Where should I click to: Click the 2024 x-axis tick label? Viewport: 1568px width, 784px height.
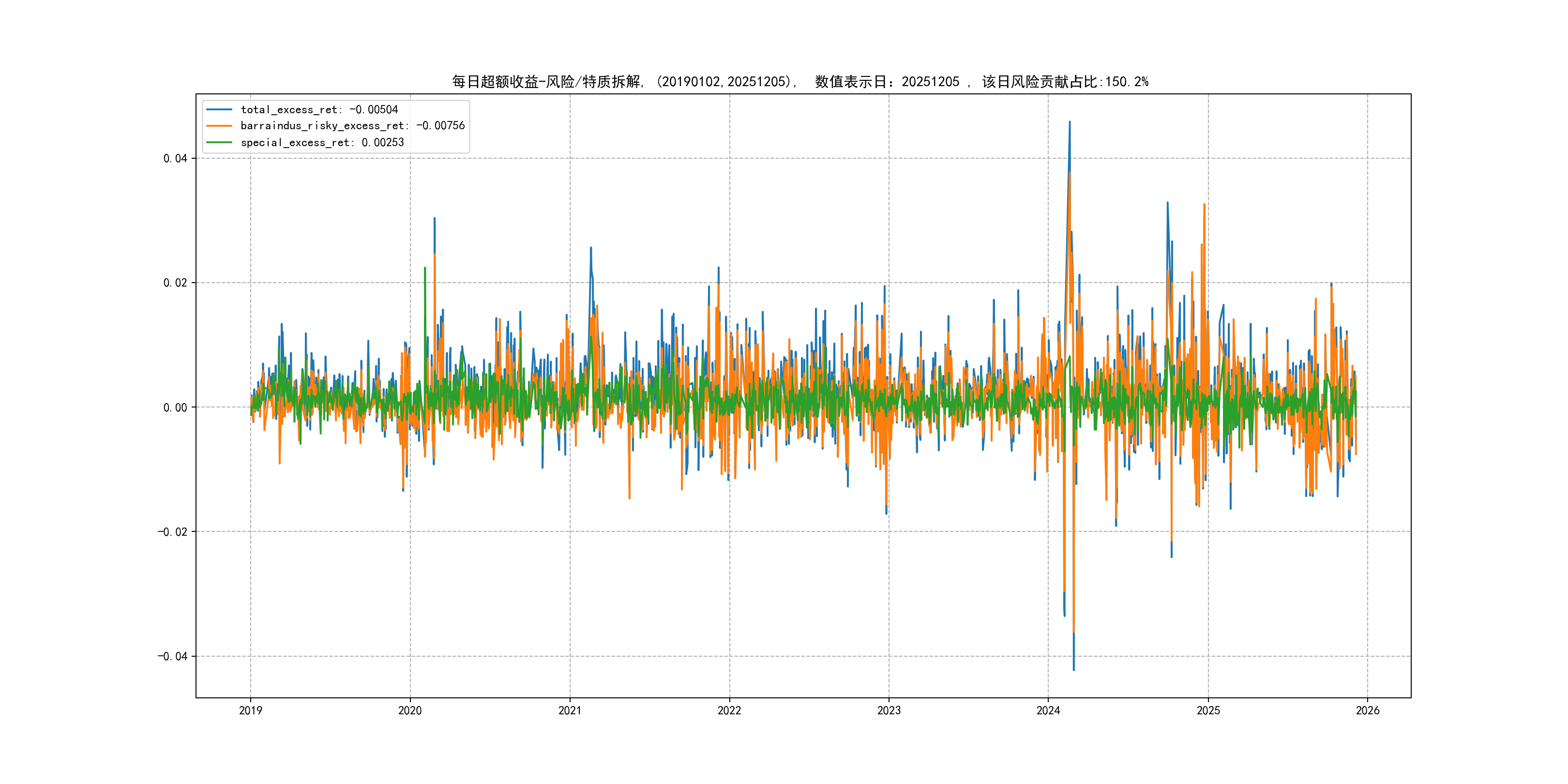coord(1048,710)
